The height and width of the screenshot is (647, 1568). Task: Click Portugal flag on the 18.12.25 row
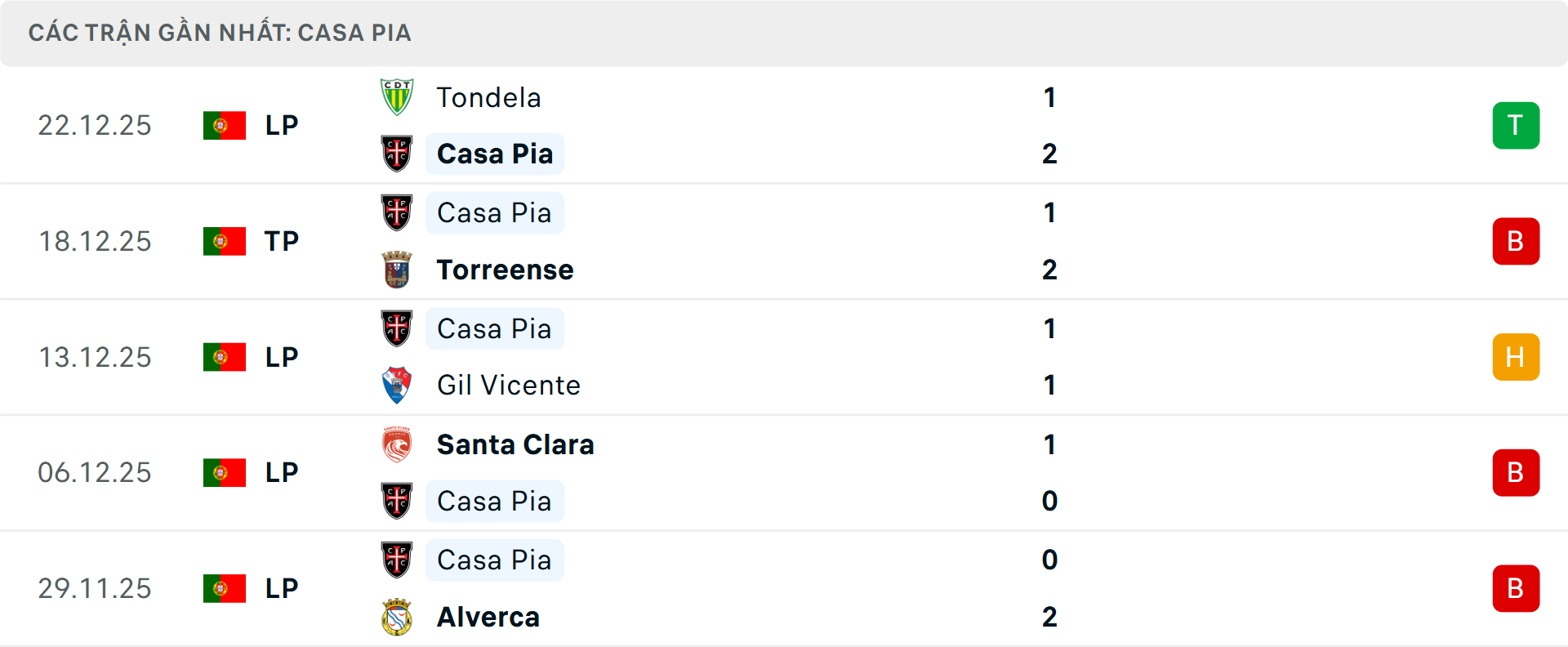[225, 241]
